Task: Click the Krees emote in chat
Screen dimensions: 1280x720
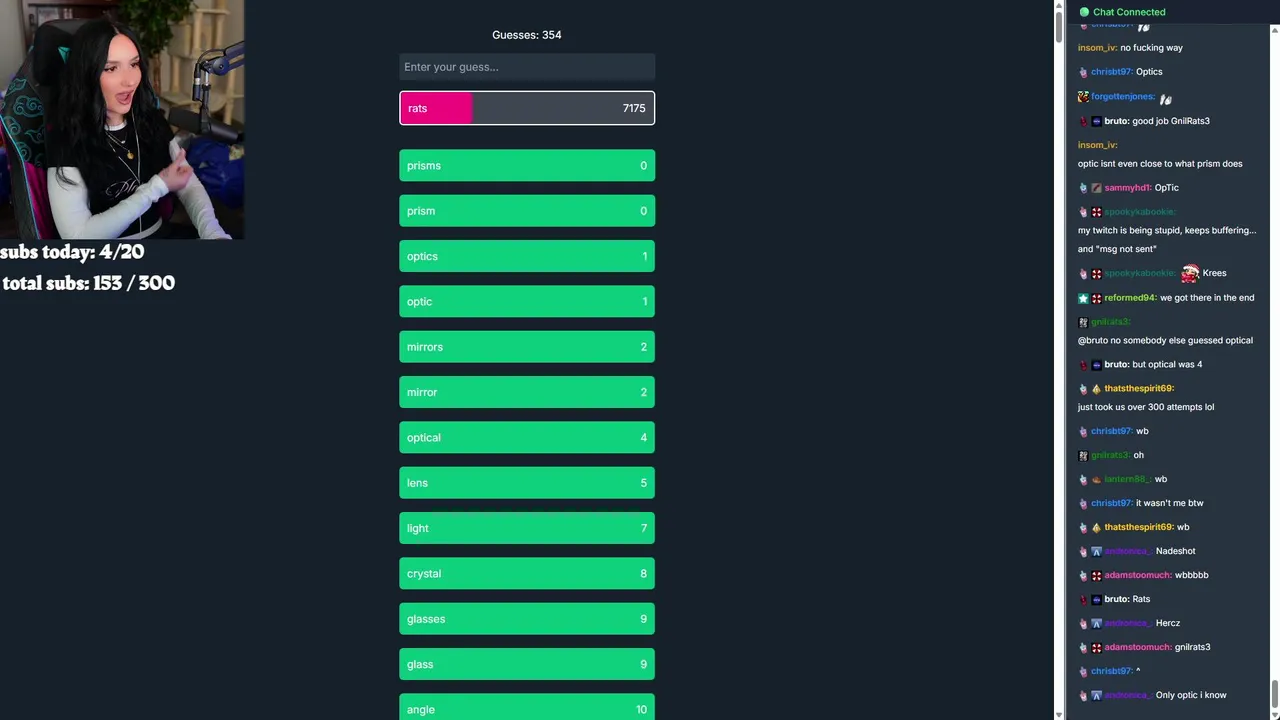Action: 1189,273
